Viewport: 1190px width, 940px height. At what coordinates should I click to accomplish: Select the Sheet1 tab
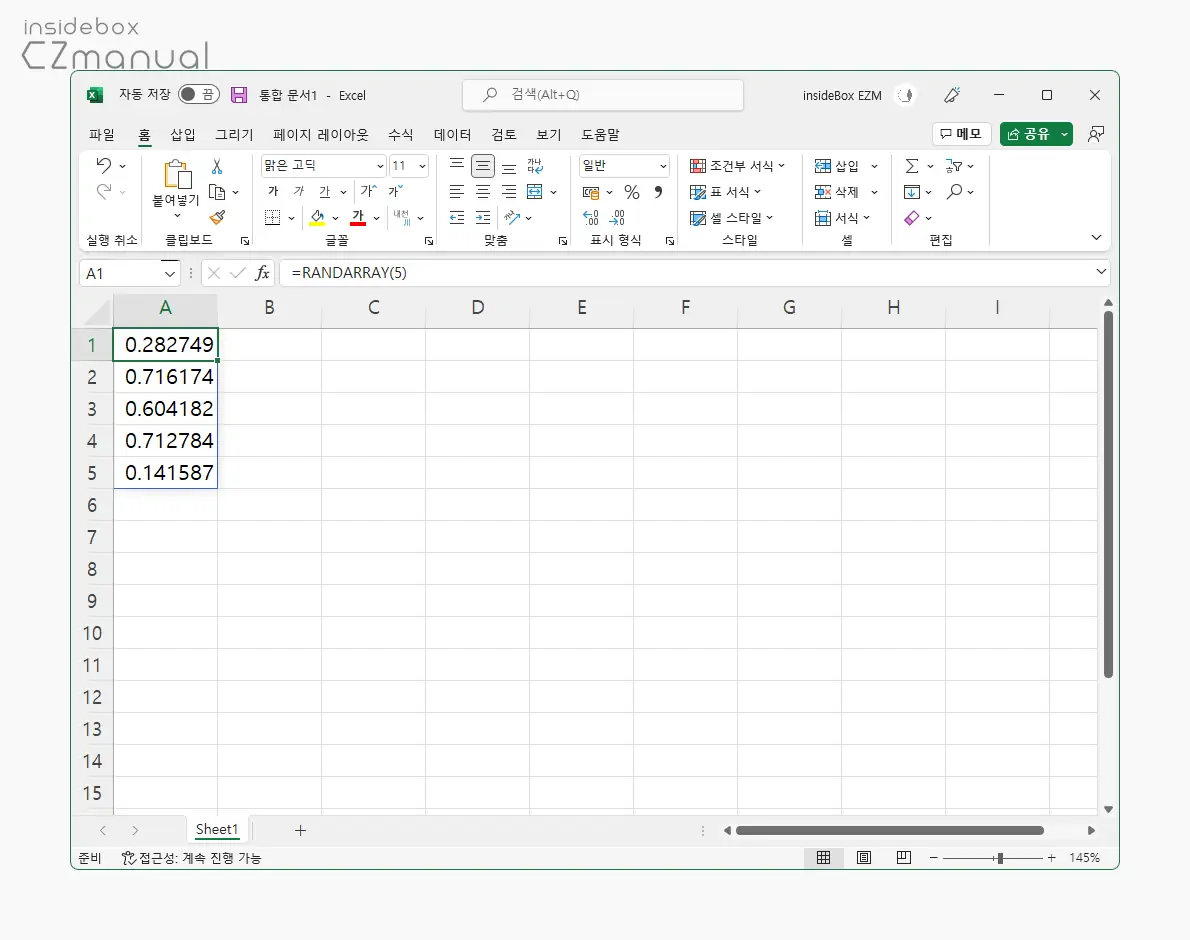click(217, 830)
